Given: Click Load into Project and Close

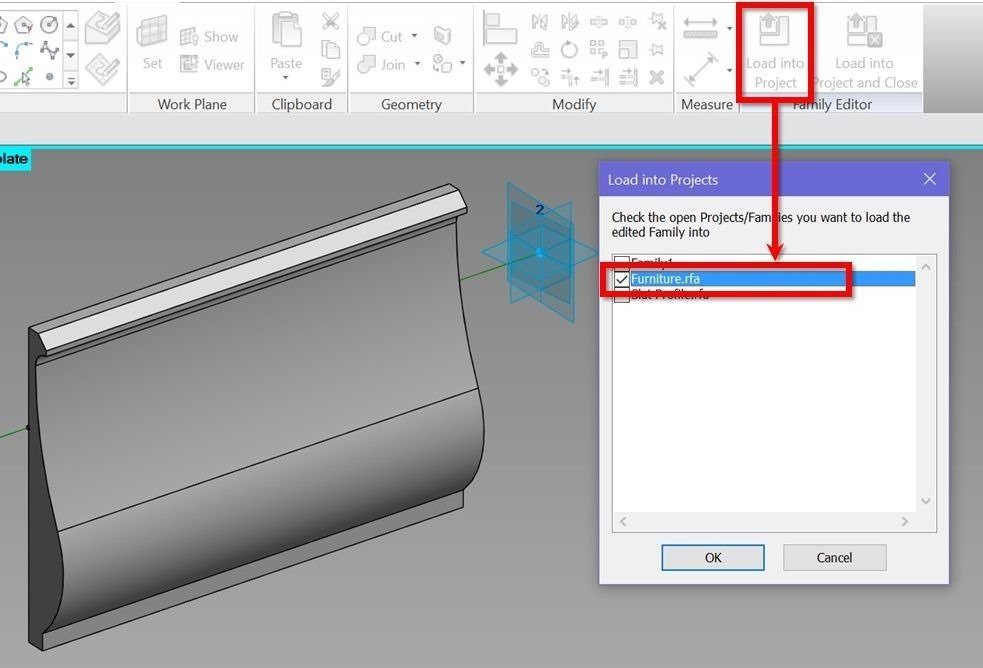Looking at the screenshot, I should [x=865, y=51].
